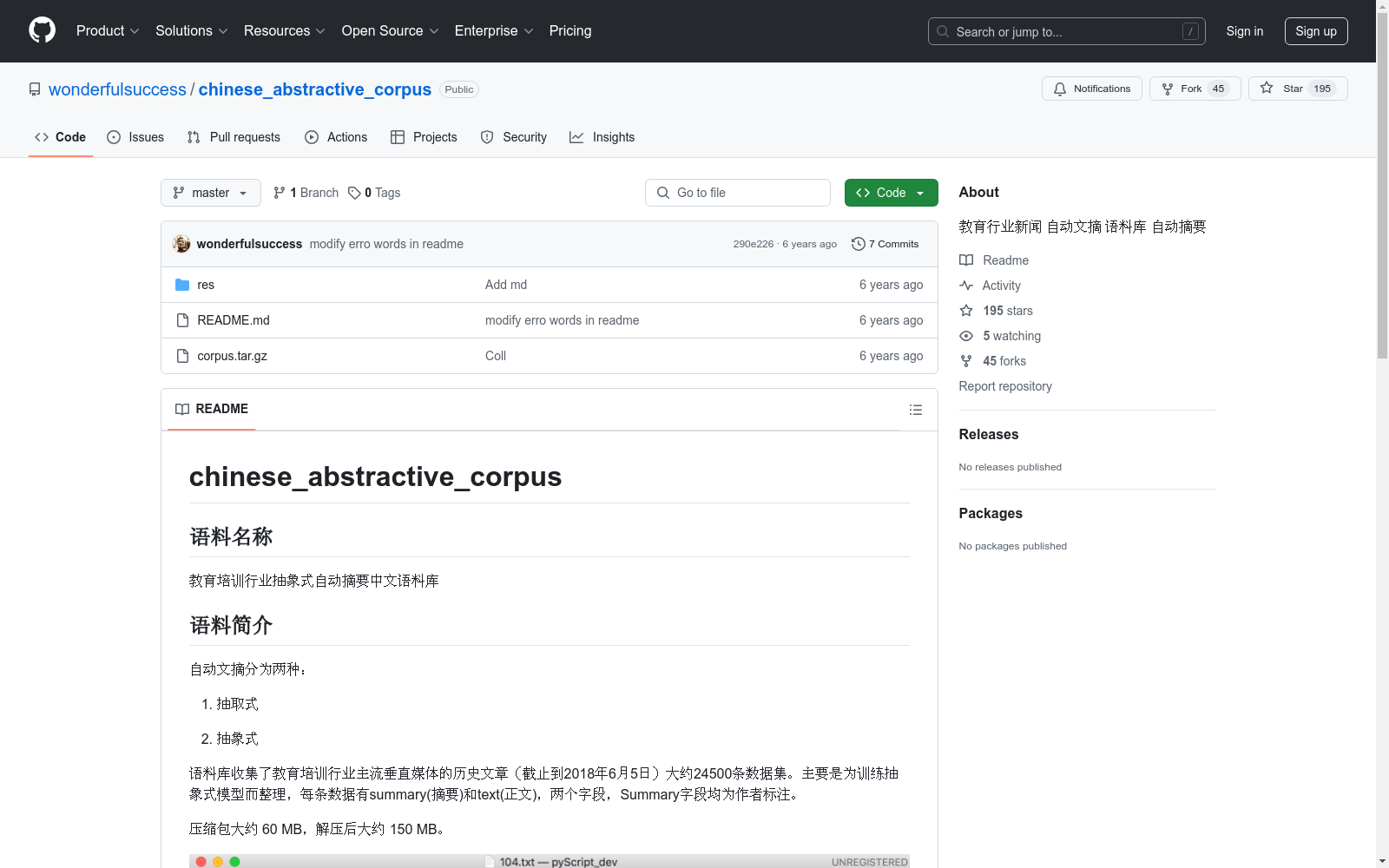Open chinese_abstractive_corpus repository title link
The width and height of the screenshot is (1389, 868).
(314, 89)
